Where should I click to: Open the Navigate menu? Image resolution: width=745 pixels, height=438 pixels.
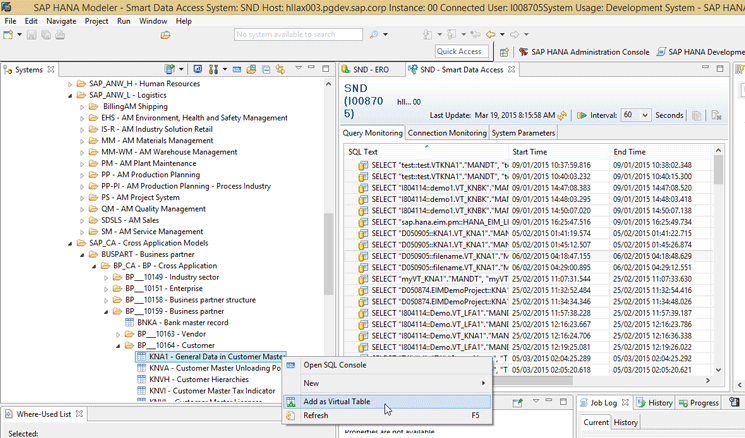click(61, 21)
